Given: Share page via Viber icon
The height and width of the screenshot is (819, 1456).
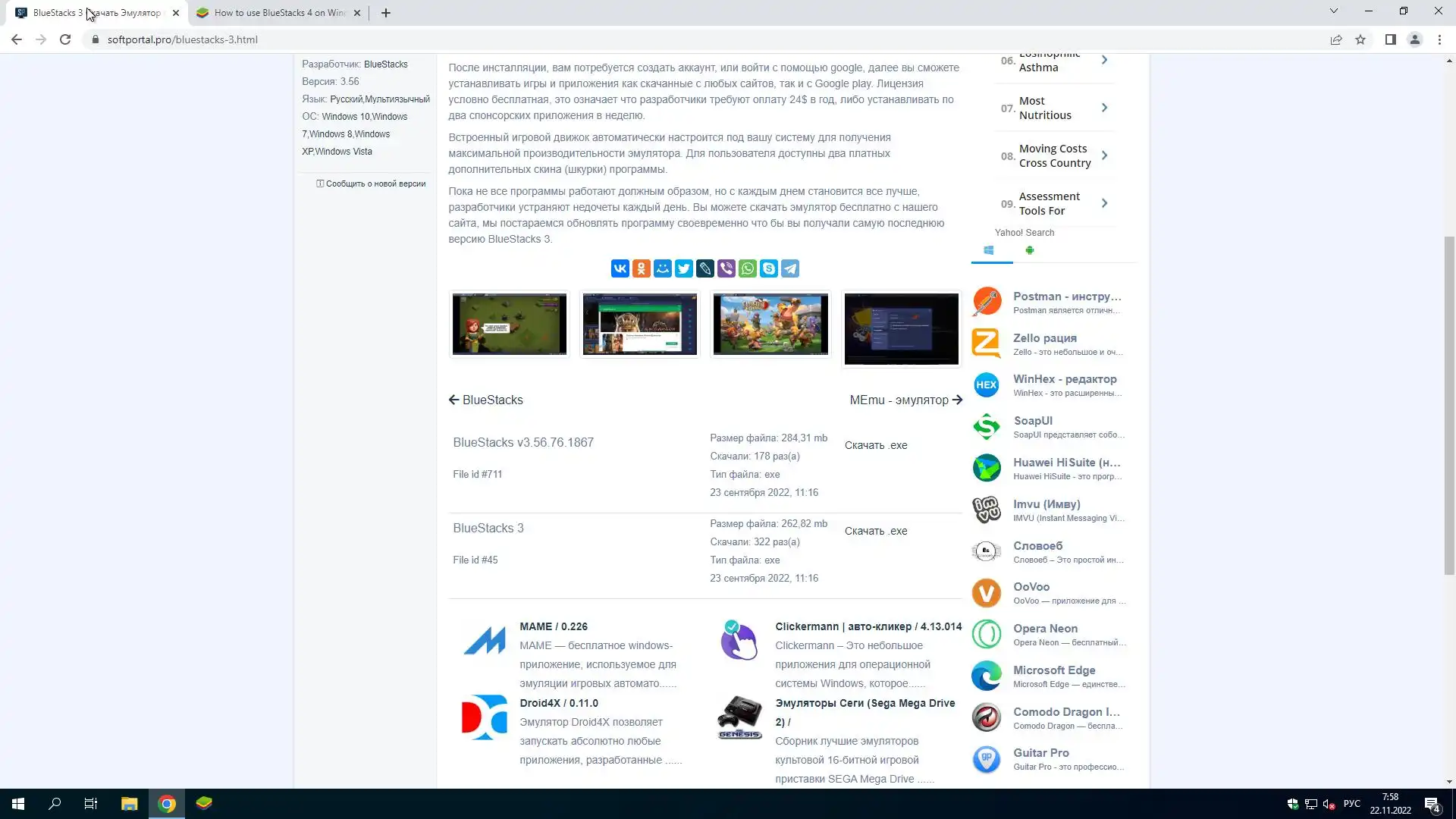Looking at the screenshot, I should (726, 268).
